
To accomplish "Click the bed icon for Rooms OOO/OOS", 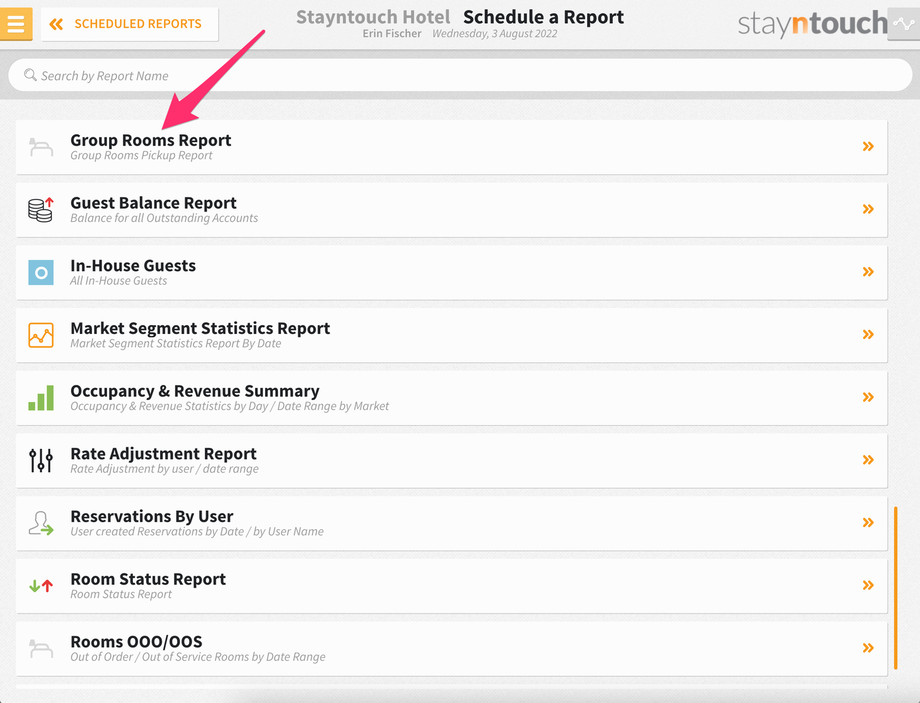I will pos(41,649).
